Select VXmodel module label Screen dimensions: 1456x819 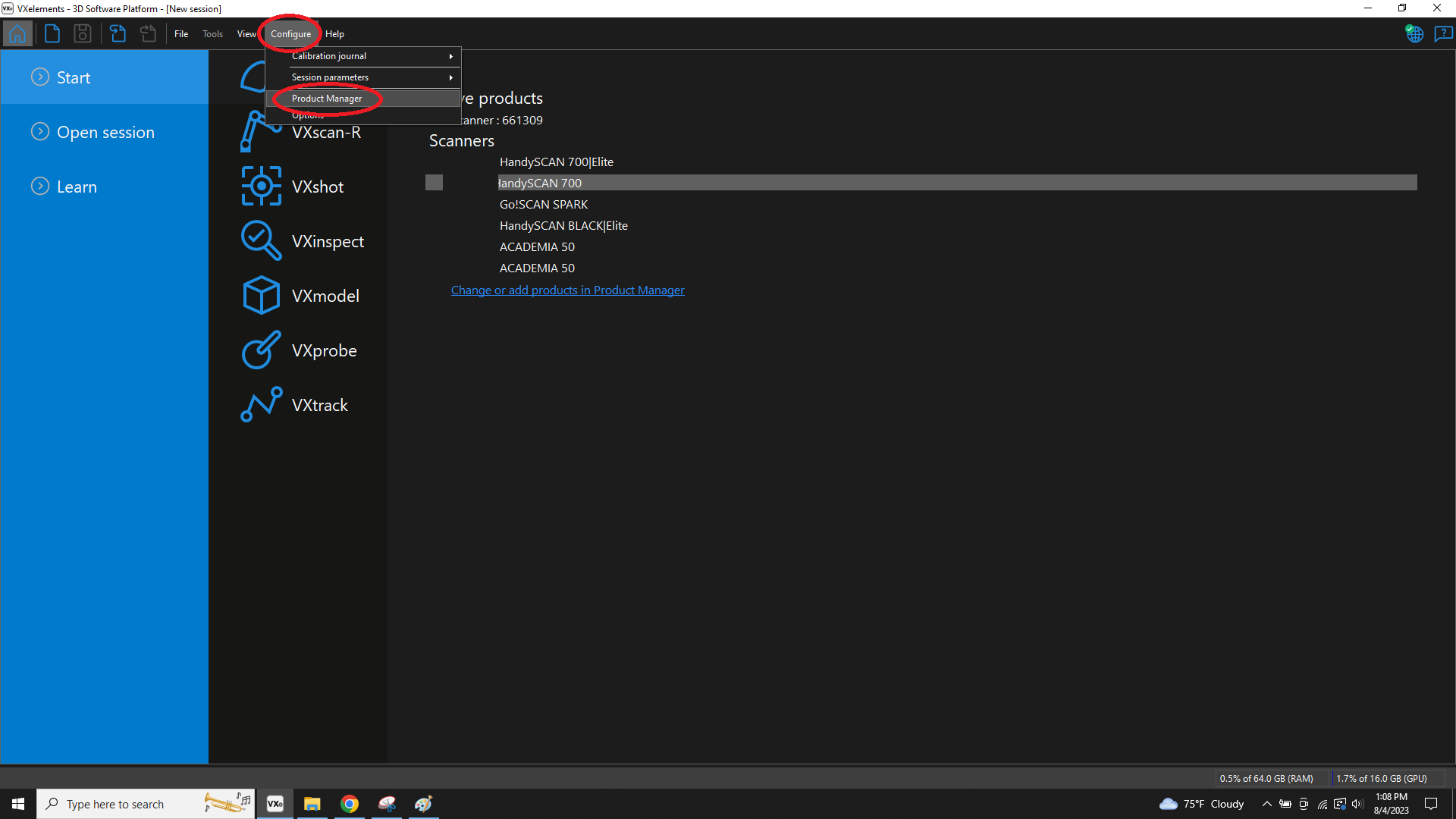click(325, 296)
